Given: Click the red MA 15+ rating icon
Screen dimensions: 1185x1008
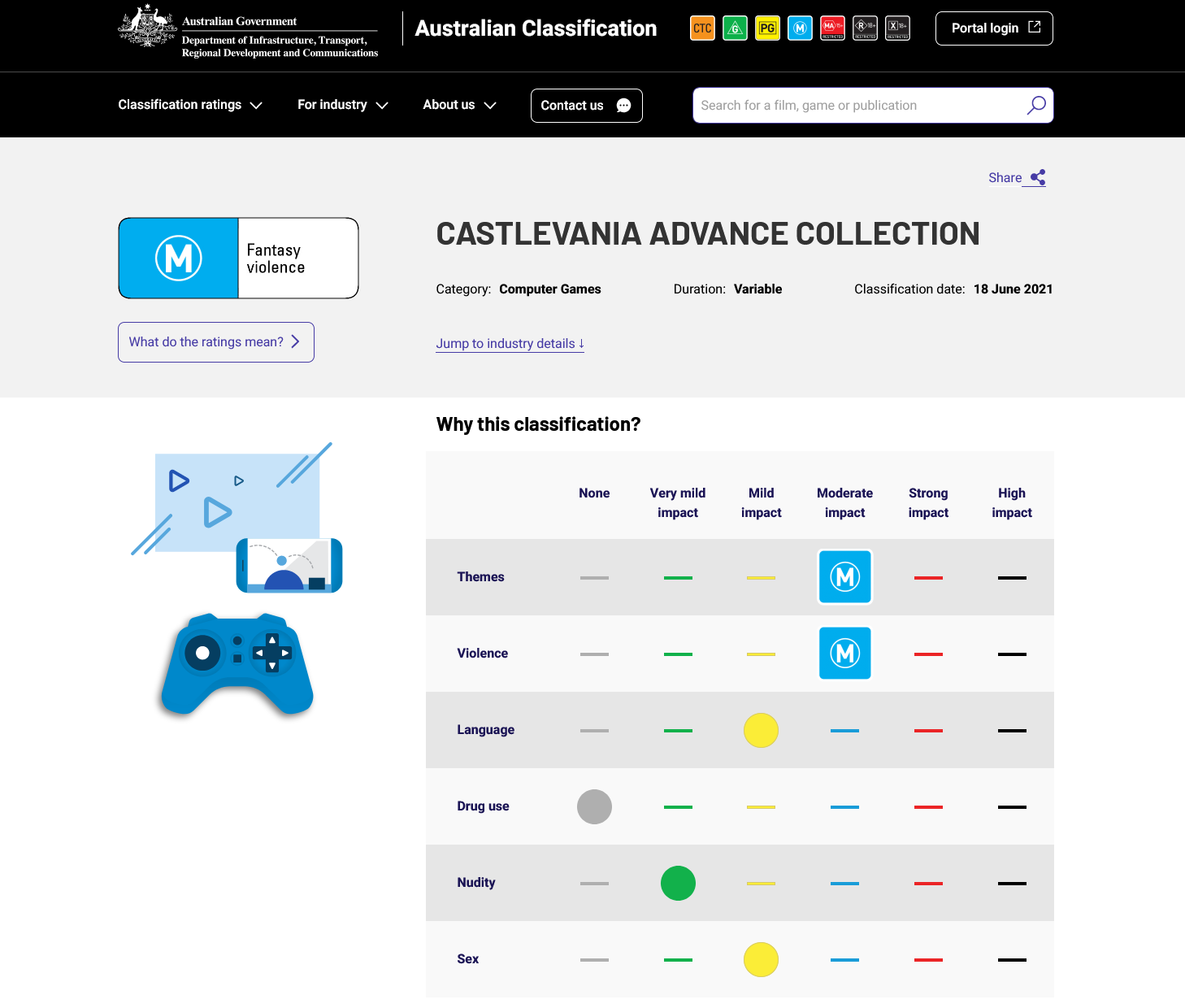Looking at the screenshot, I should [x=832, y=28].
